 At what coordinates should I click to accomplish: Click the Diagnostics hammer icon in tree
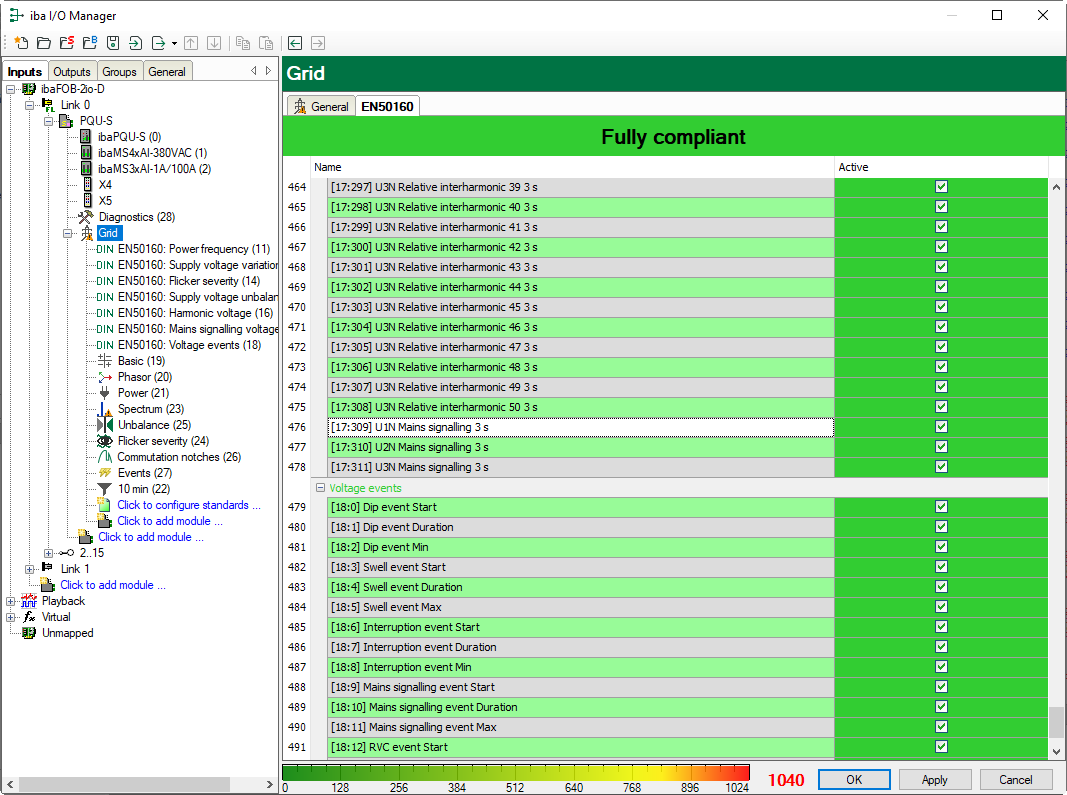pyautogui.click(x=85, y=217)
